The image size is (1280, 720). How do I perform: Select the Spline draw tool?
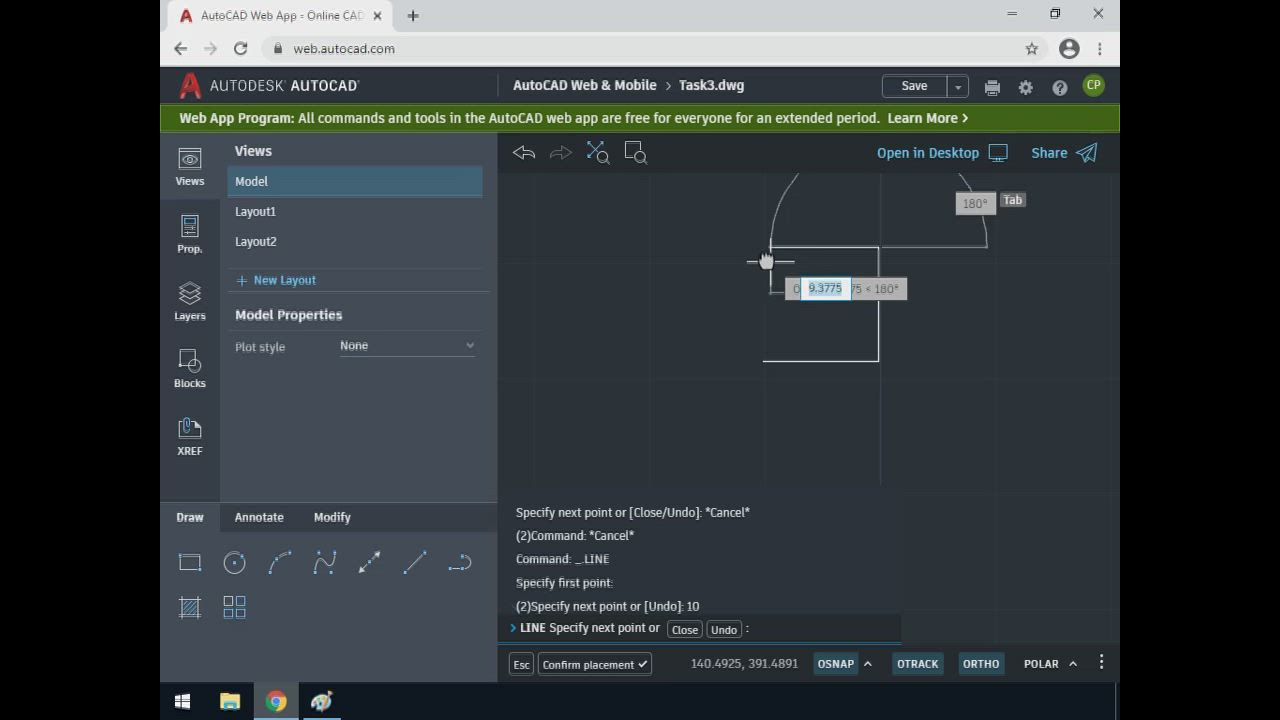pyautogui.click(x=325, y=563)
